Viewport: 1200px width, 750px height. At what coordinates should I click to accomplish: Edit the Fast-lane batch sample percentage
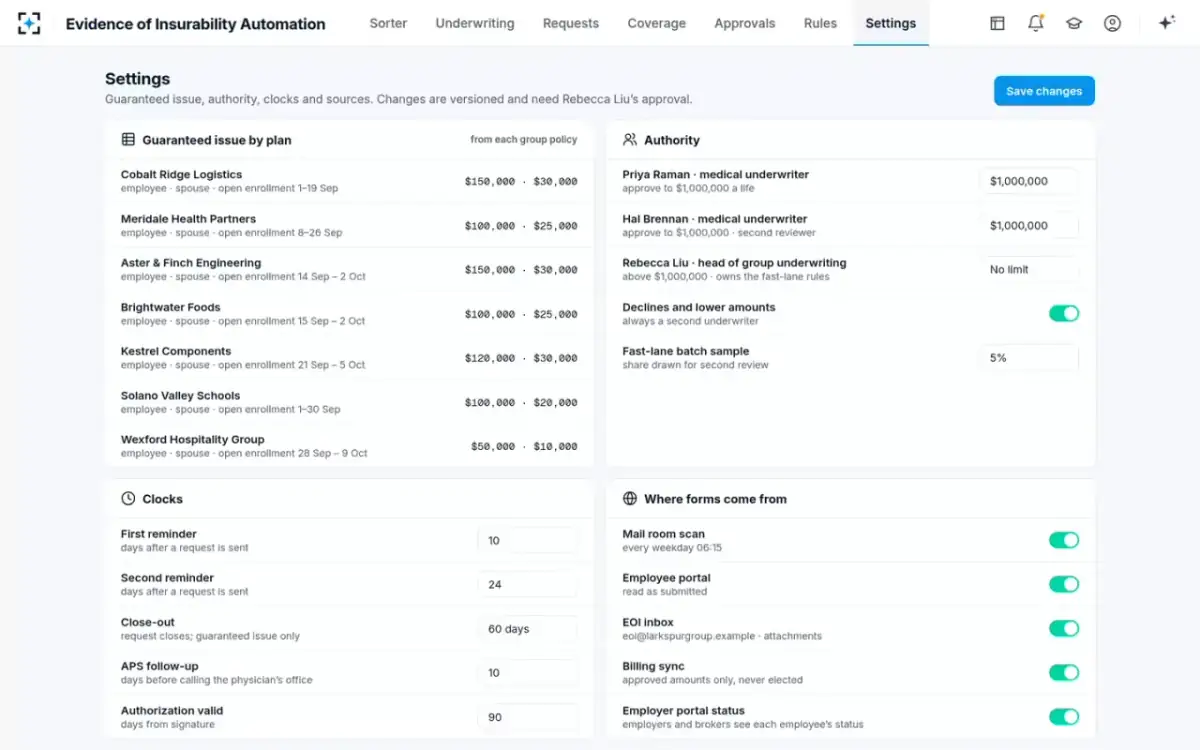point(1029,357)
